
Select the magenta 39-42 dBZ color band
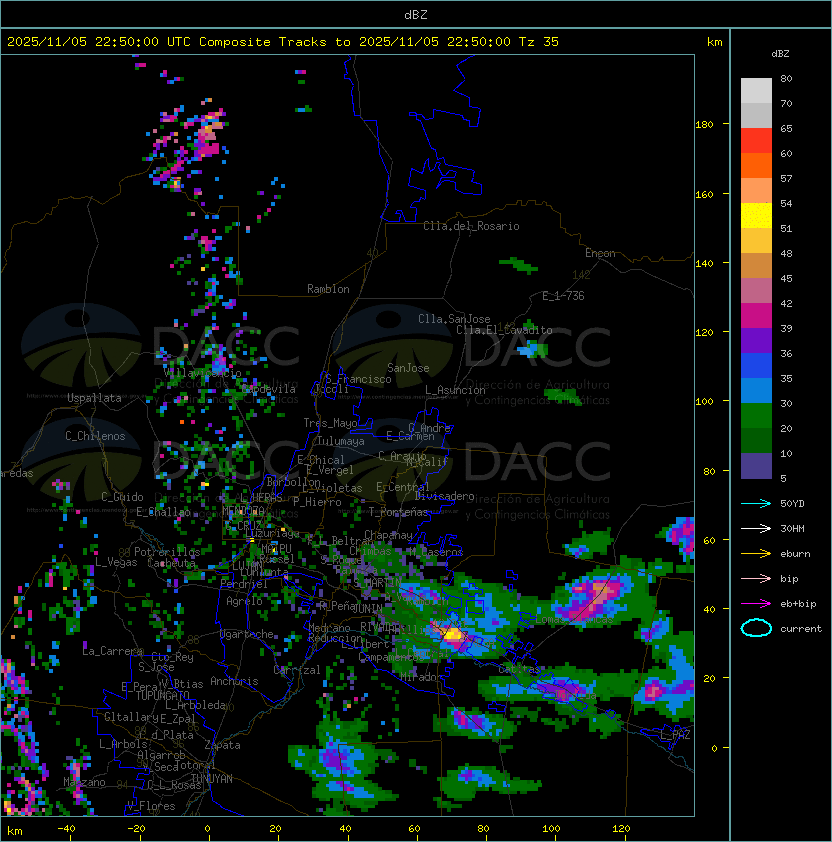point(756,316)
